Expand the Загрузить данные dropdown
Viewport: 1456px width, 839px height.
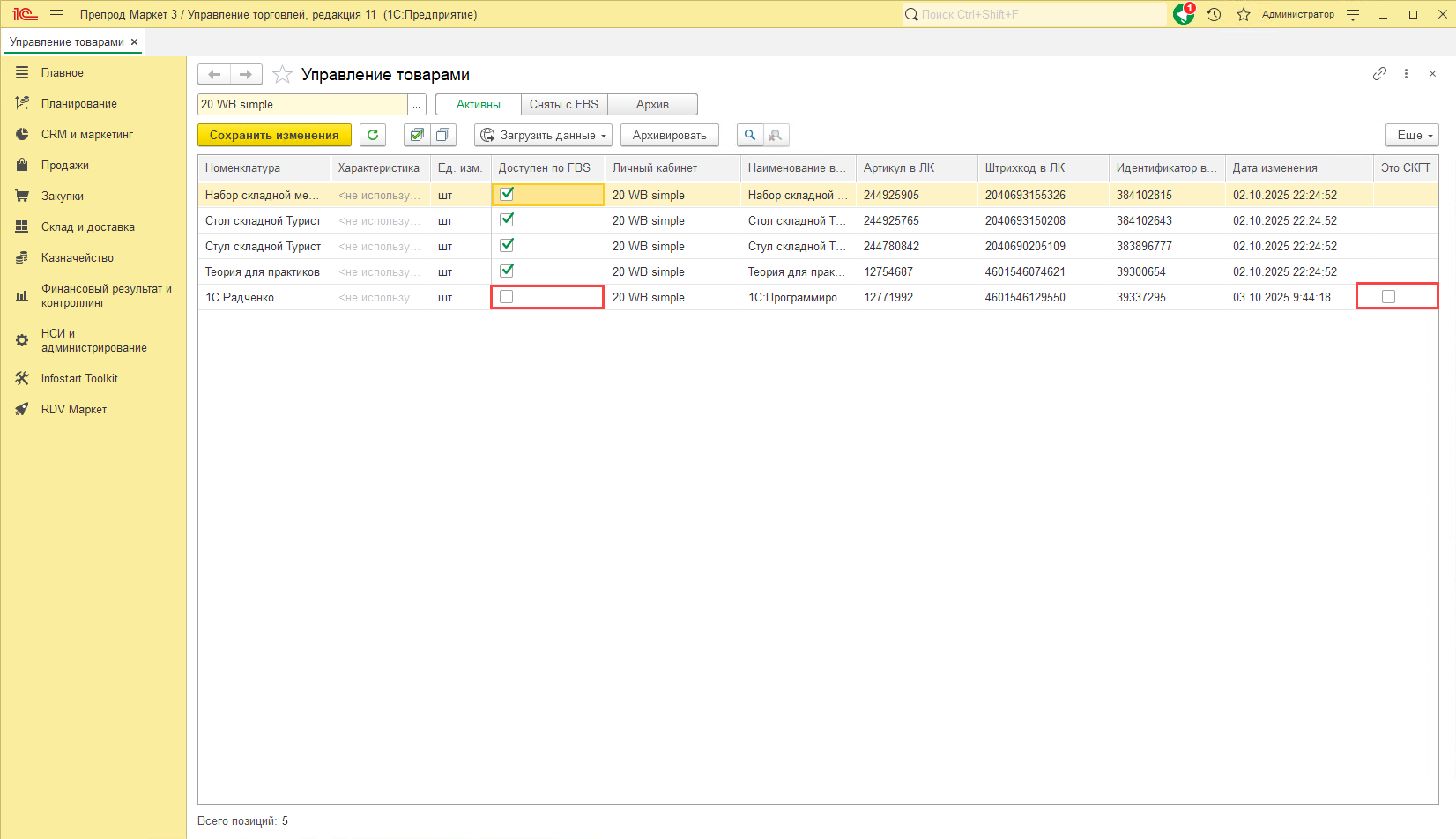(x=543, y=135)
